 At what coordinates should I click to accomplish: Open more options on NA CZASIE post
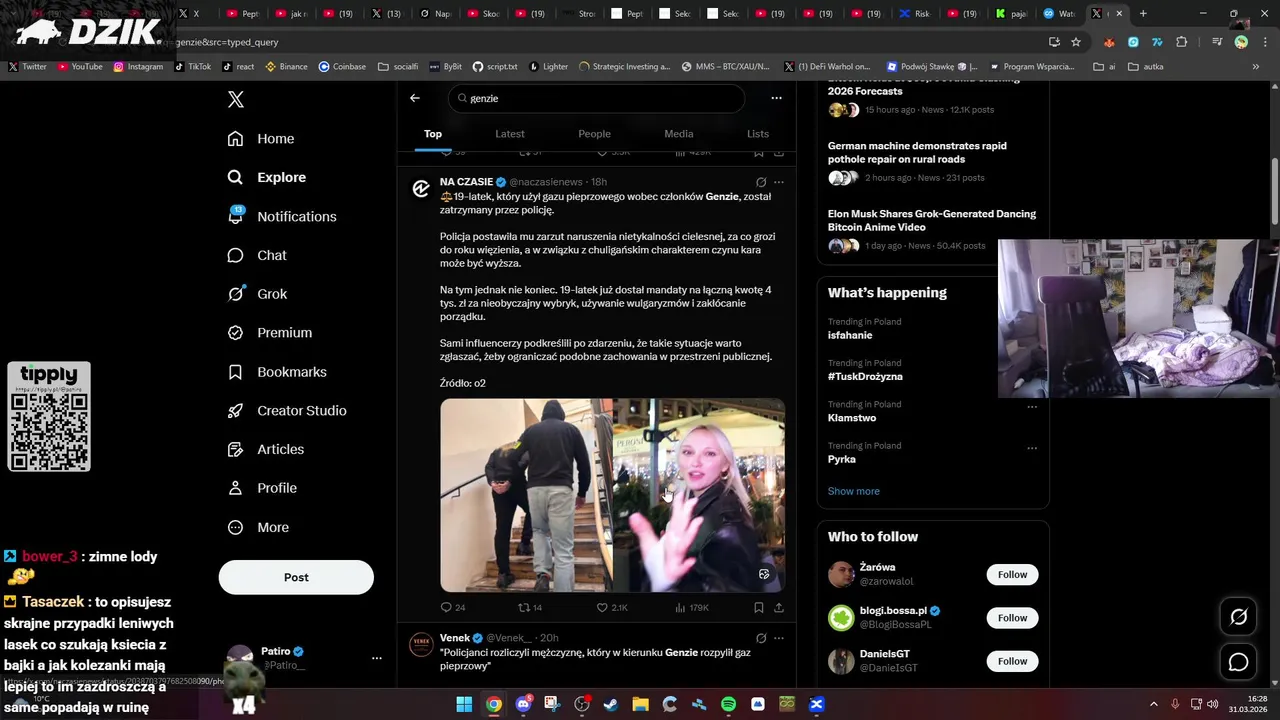[779, 182]
